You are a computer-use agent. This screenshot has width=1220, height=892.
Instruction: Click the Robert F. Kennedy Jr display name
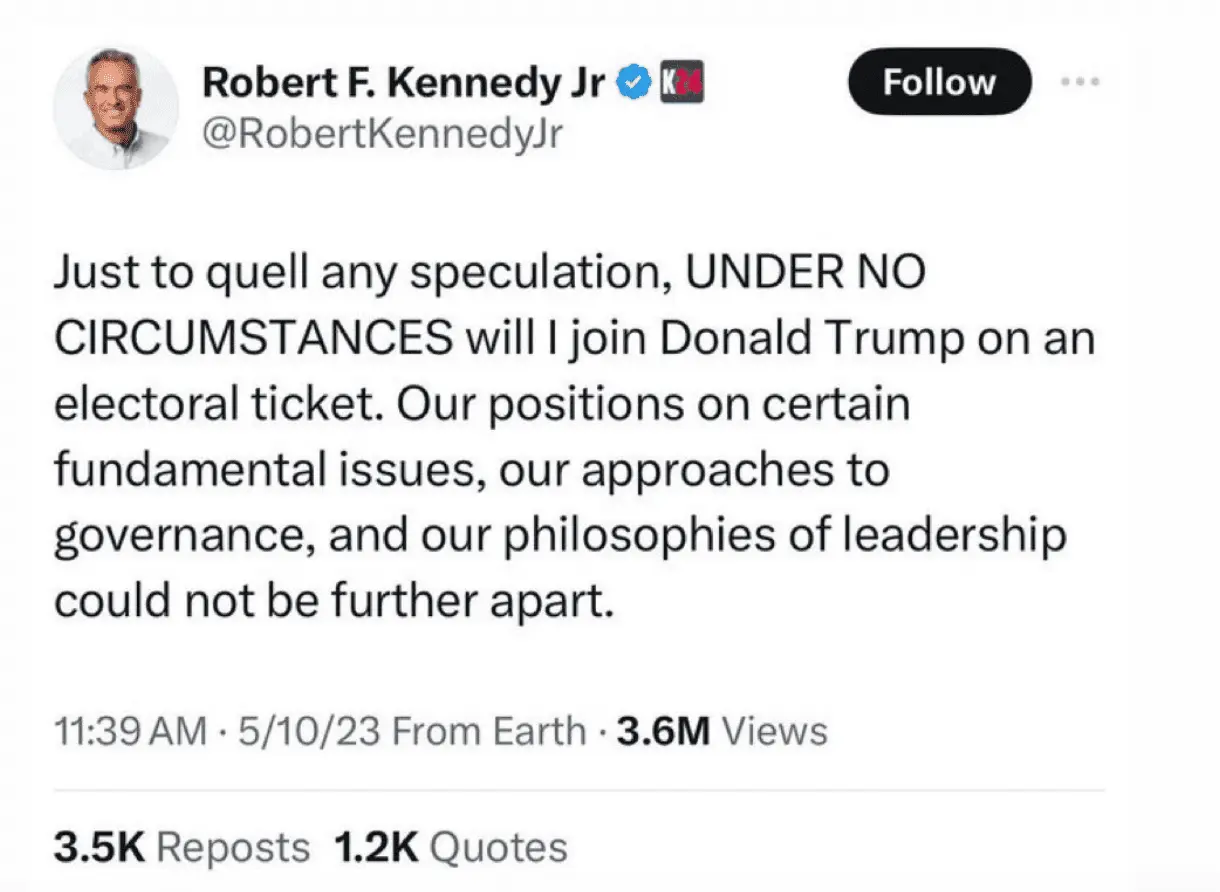403,84
